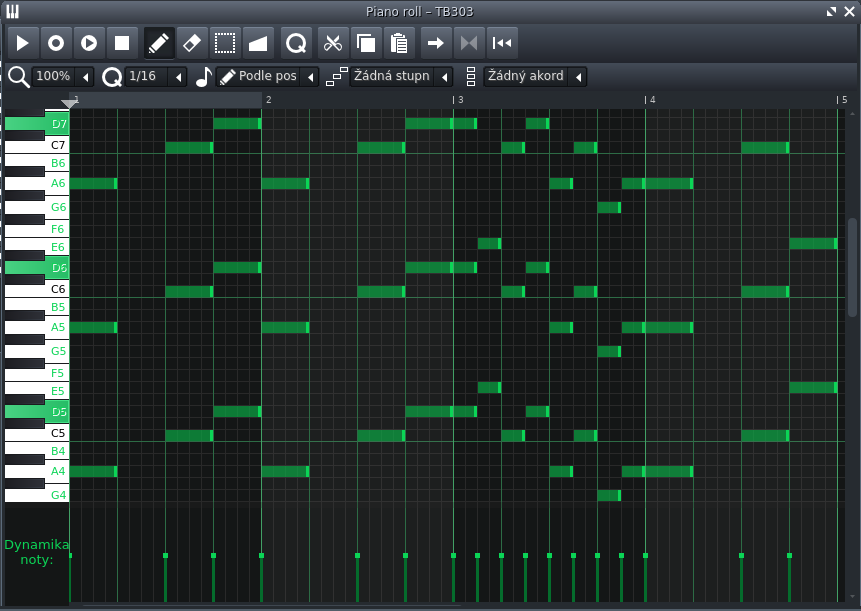Activate the marquee selection tool
Screen dimensions: 861x611
(x=224, y=42)
